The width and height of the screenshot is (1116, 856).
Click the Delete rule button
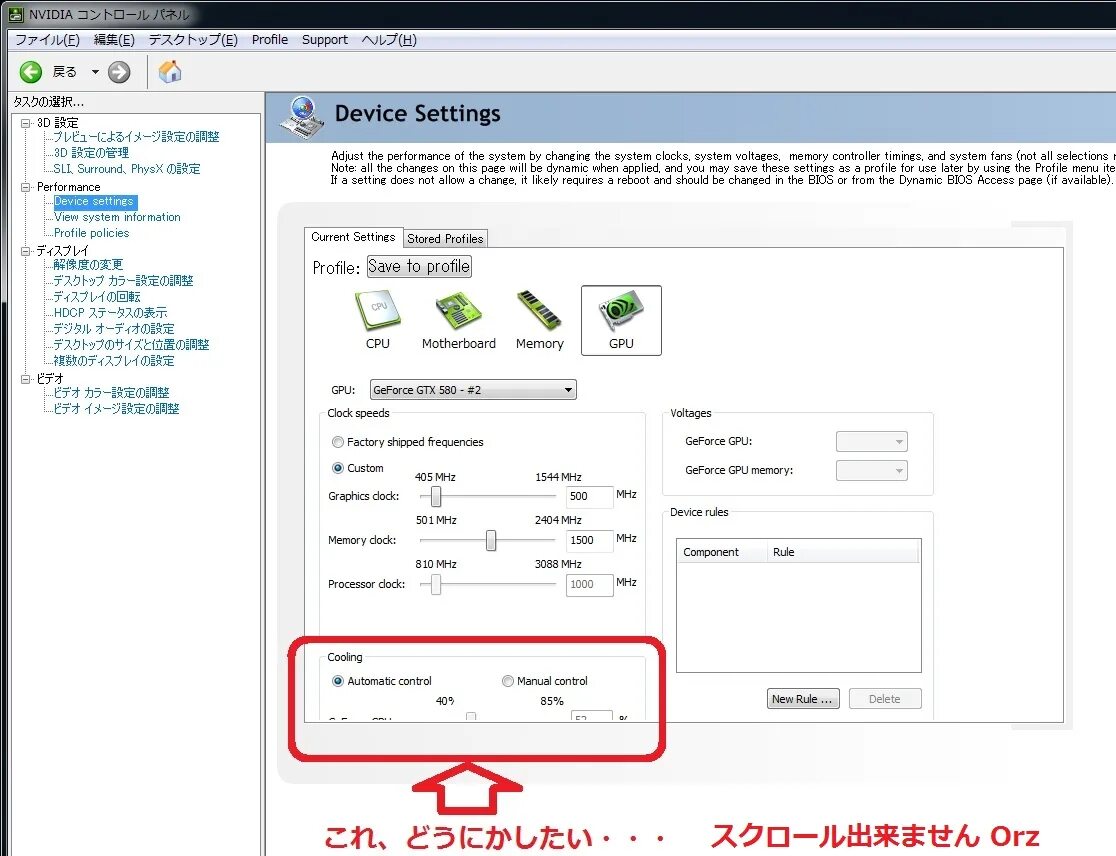coord(885,699)
